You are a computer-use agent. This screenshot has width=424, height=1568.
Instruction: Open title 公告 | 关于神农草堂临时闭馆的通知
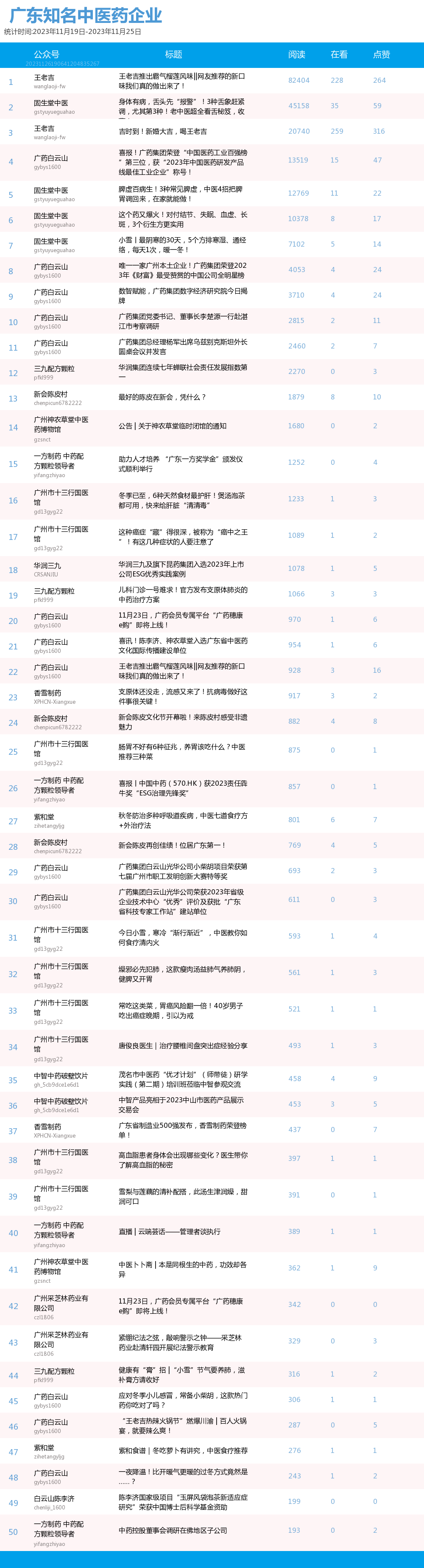(x=172, y=427)
